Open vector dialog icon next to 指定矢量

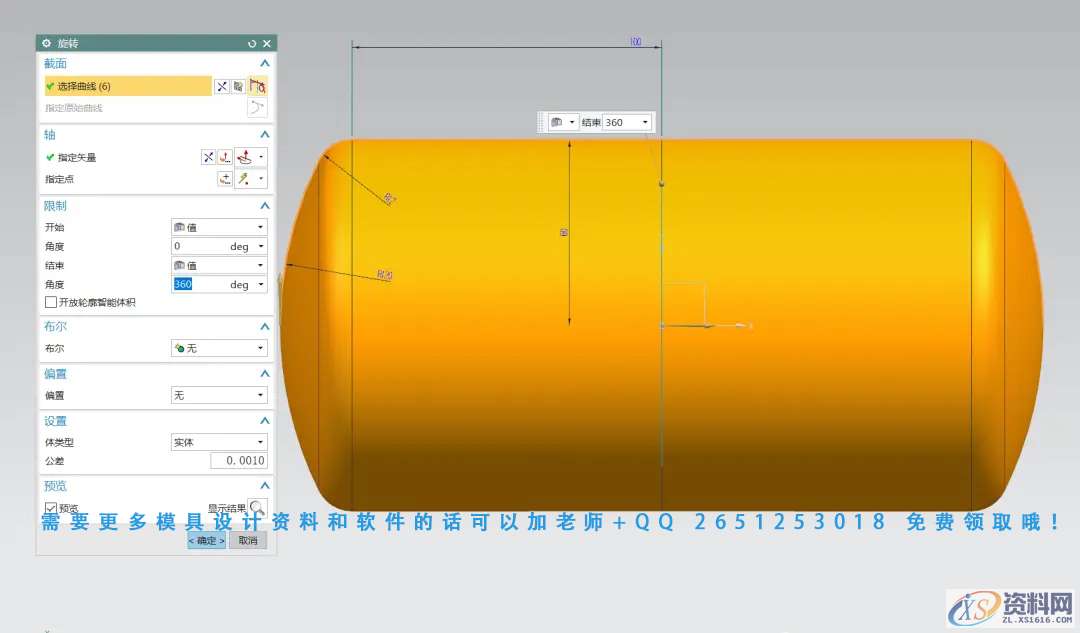[x=225, y=157]
